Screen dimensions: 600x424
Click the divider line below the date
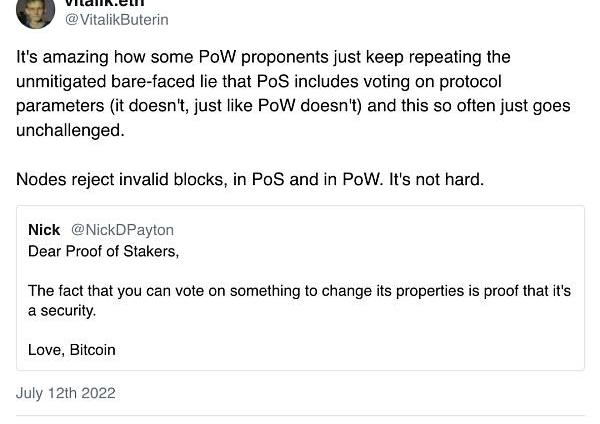tap(300, 415)
